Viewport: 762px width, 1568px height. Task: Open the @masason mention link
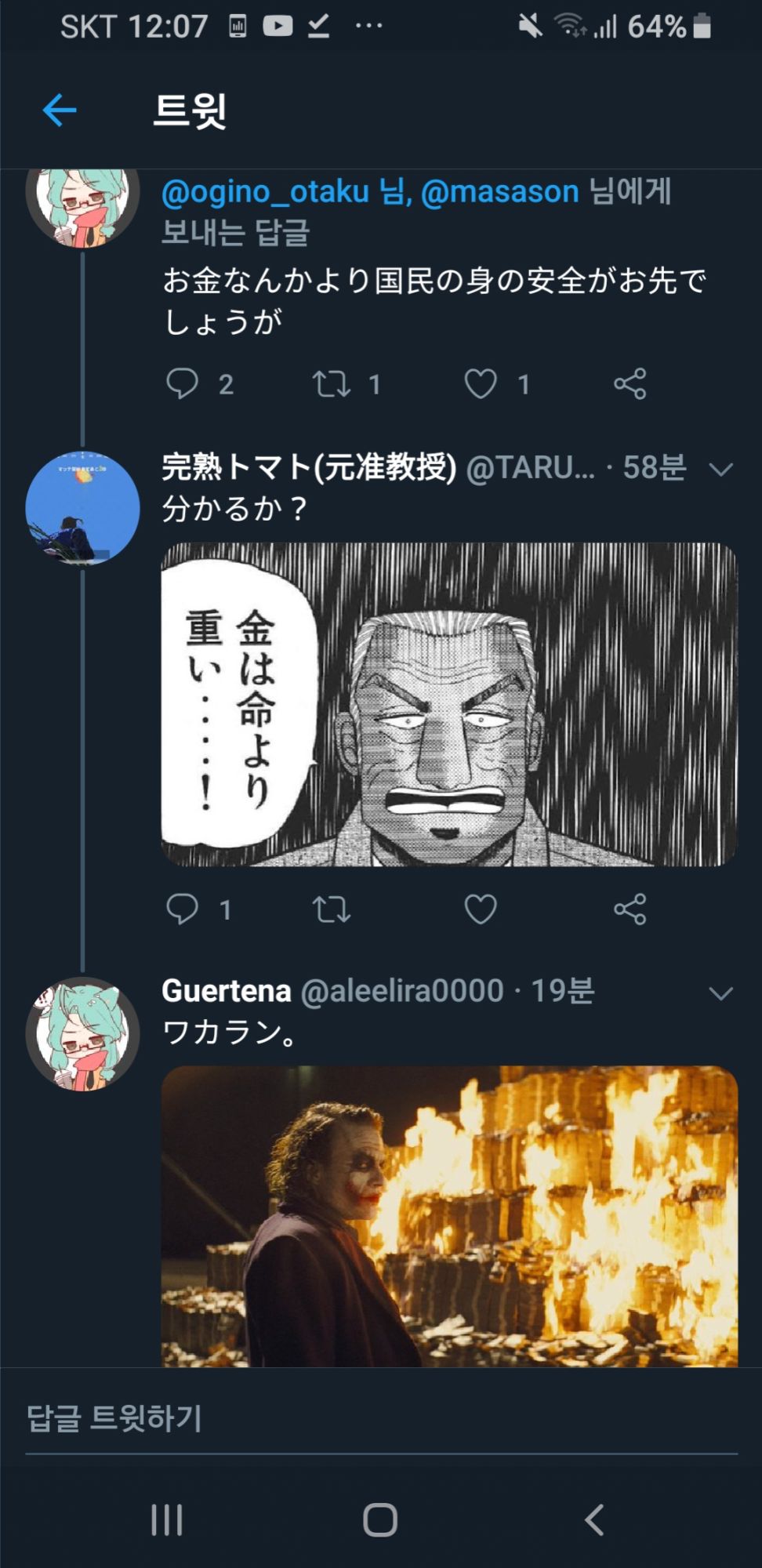[500, 191]
